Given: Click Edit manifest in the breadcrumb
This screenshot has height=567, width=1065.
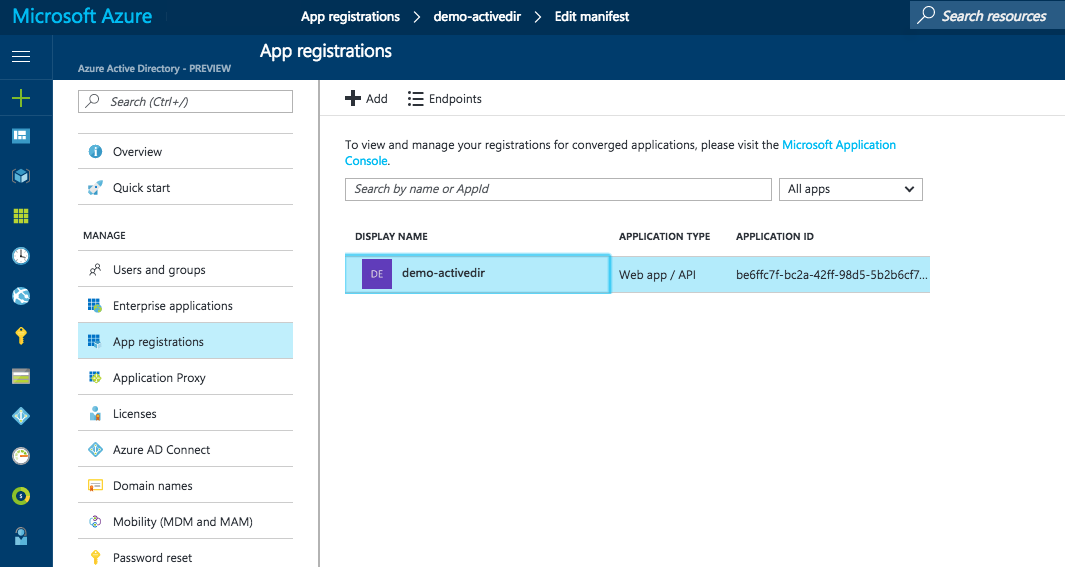Looking at the screenshot, I should (592, 16).
